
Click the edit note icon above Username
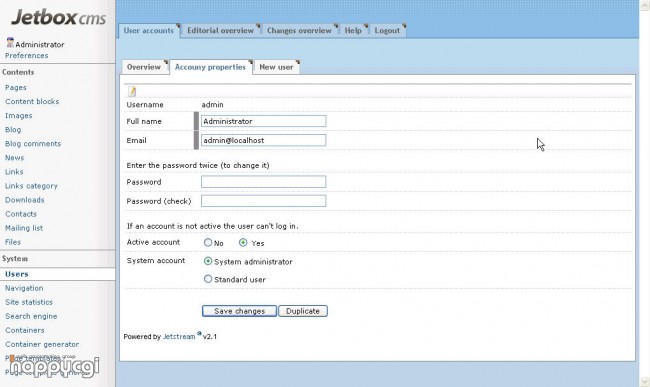coord(132,91)
